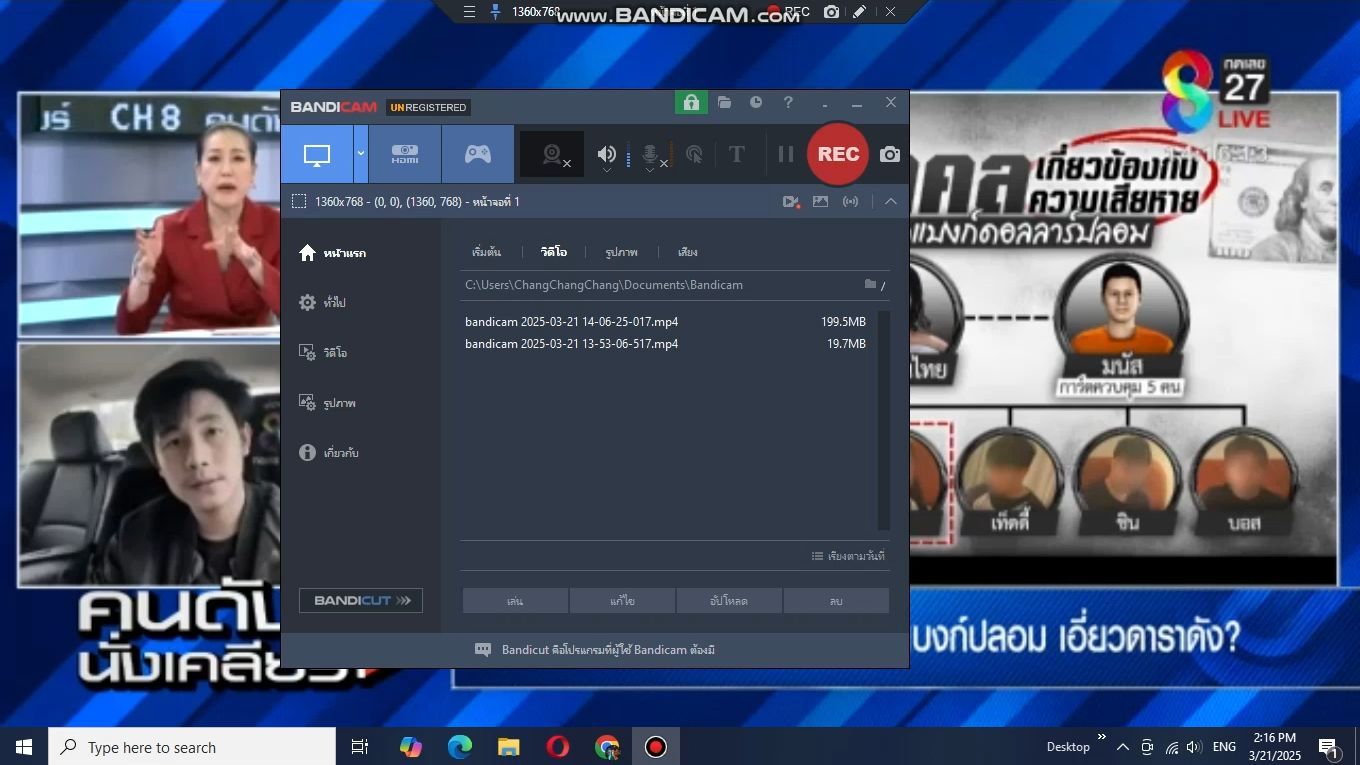Open the hamburger menu on top recording bar
Viewport: 1360px width, 765px height.
(x=469, y=12)
